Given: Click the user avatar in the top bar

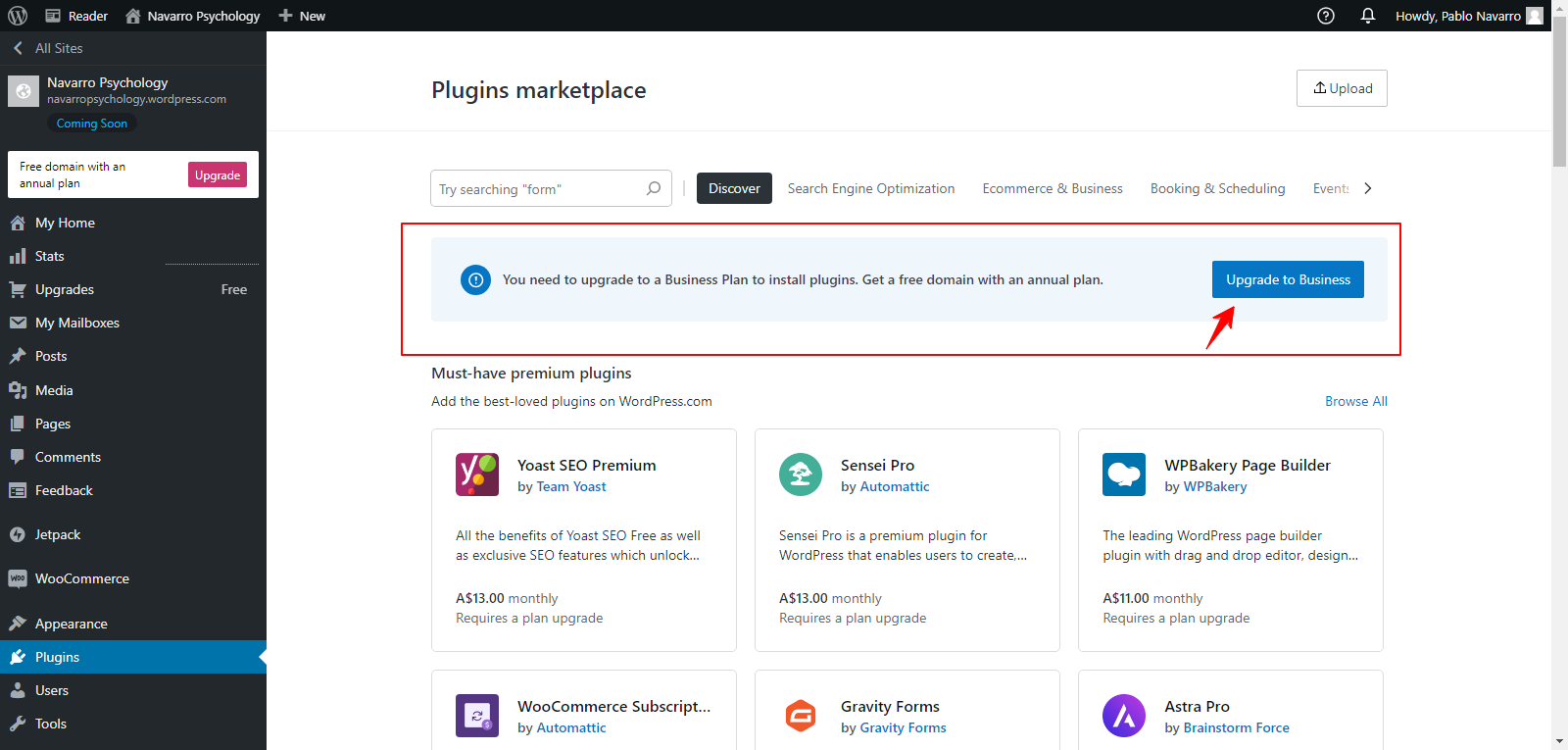Looking at the screenshot, I should 1535,16.
